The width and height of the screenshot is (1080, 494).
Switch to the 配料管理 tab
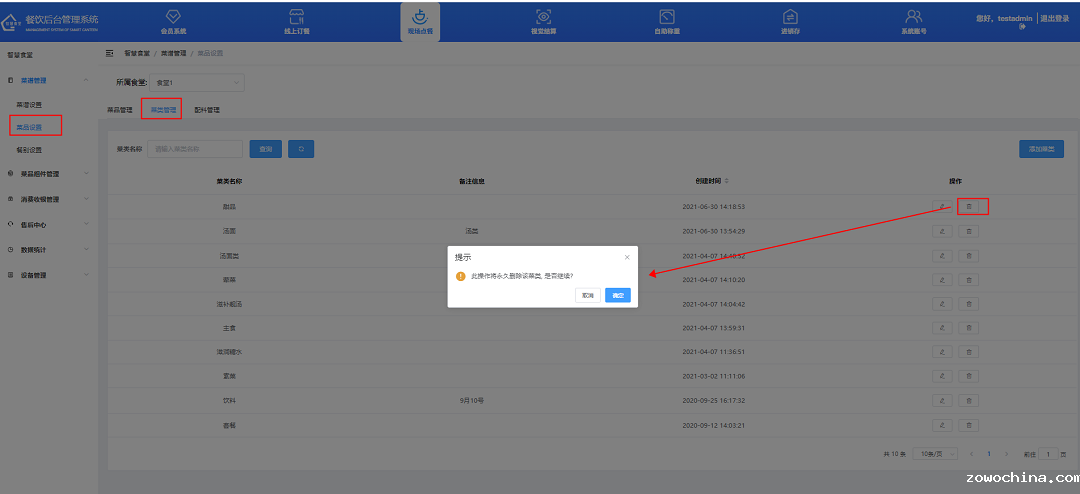207,110
